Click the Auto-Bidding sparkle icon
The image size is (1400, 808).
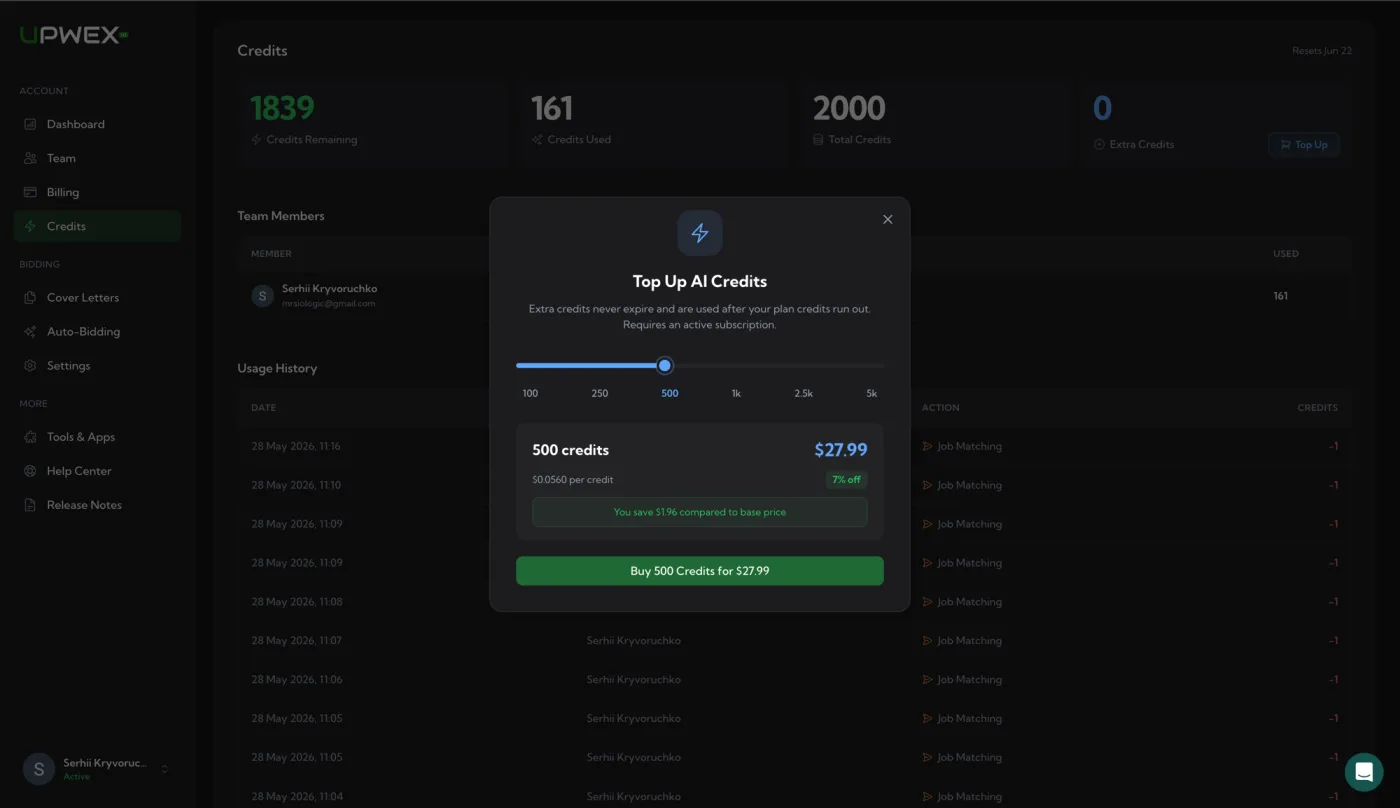pyautogui.click(x=30, y=331)
